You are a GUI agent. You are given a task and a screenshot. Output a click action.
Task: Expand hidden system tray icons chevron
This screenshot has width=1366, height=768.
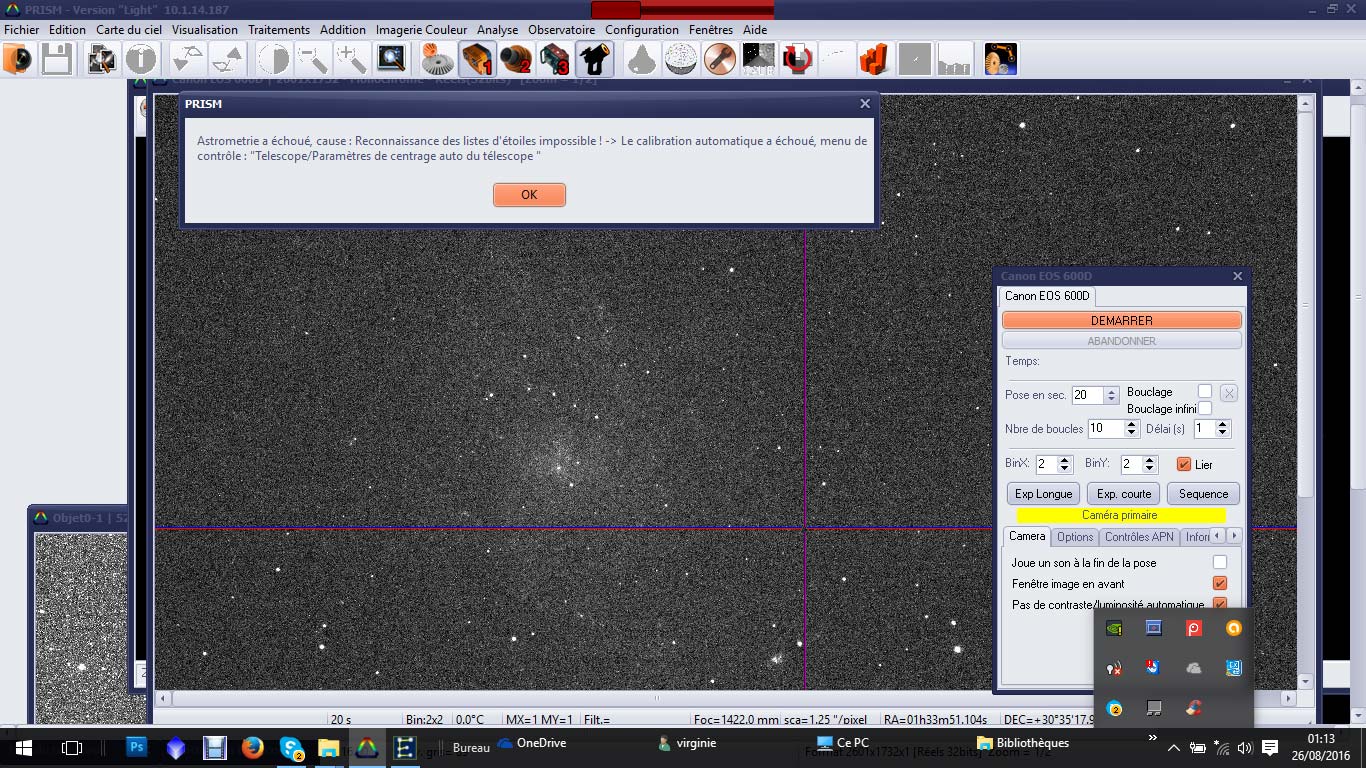pyautogui.click(x=1174, y=747)
